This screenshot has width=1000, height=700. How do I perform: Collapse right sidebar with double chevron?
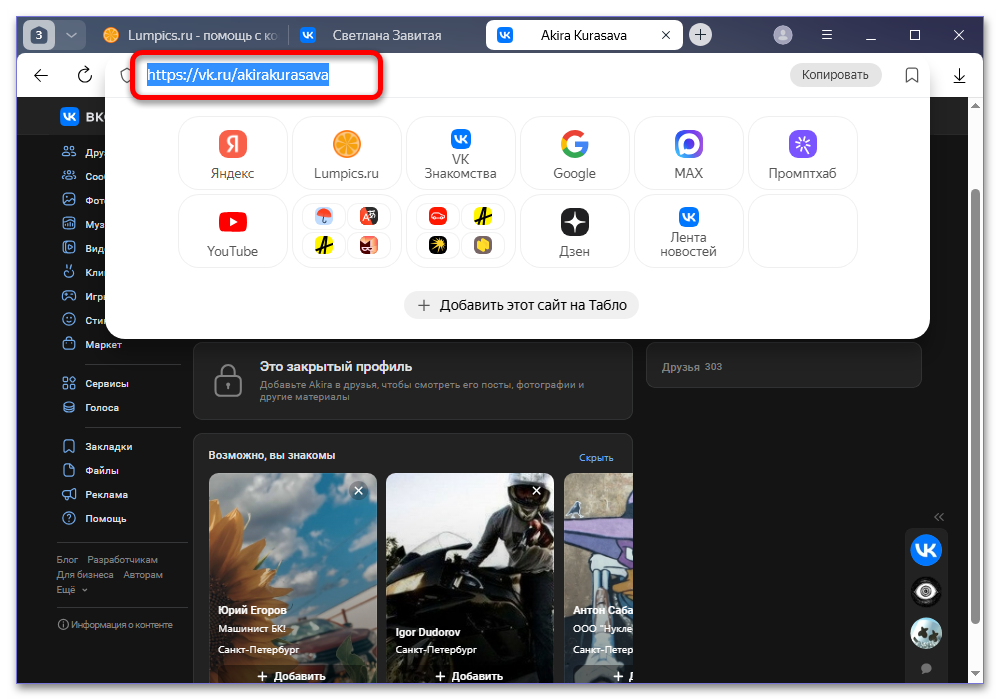[x=939, y=517]
